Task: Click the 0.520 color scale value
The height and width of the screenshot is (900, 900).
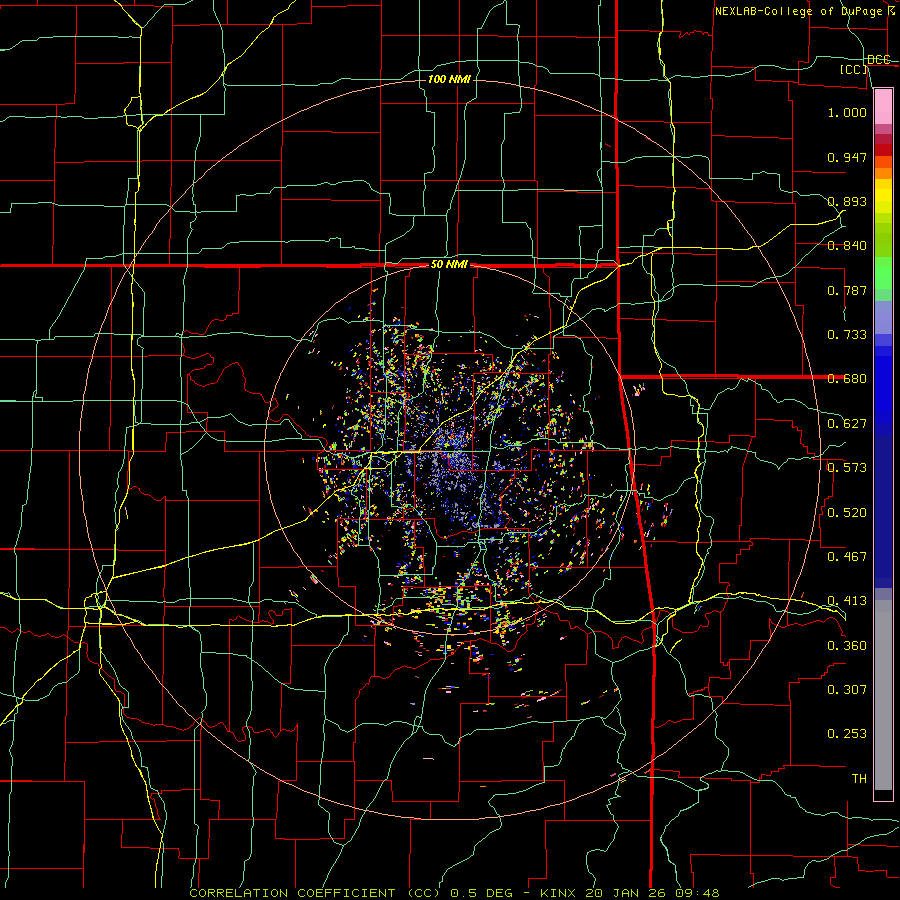Action: tap(847, 513)
